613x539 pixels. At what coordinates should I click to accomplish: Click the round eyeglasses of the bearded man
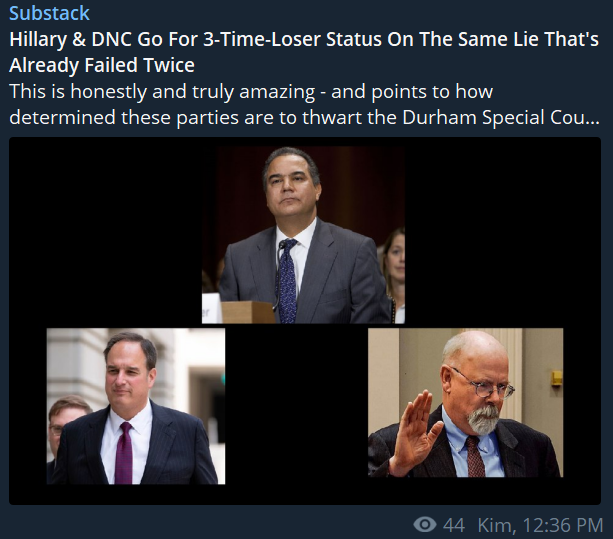tap(483, 385)
